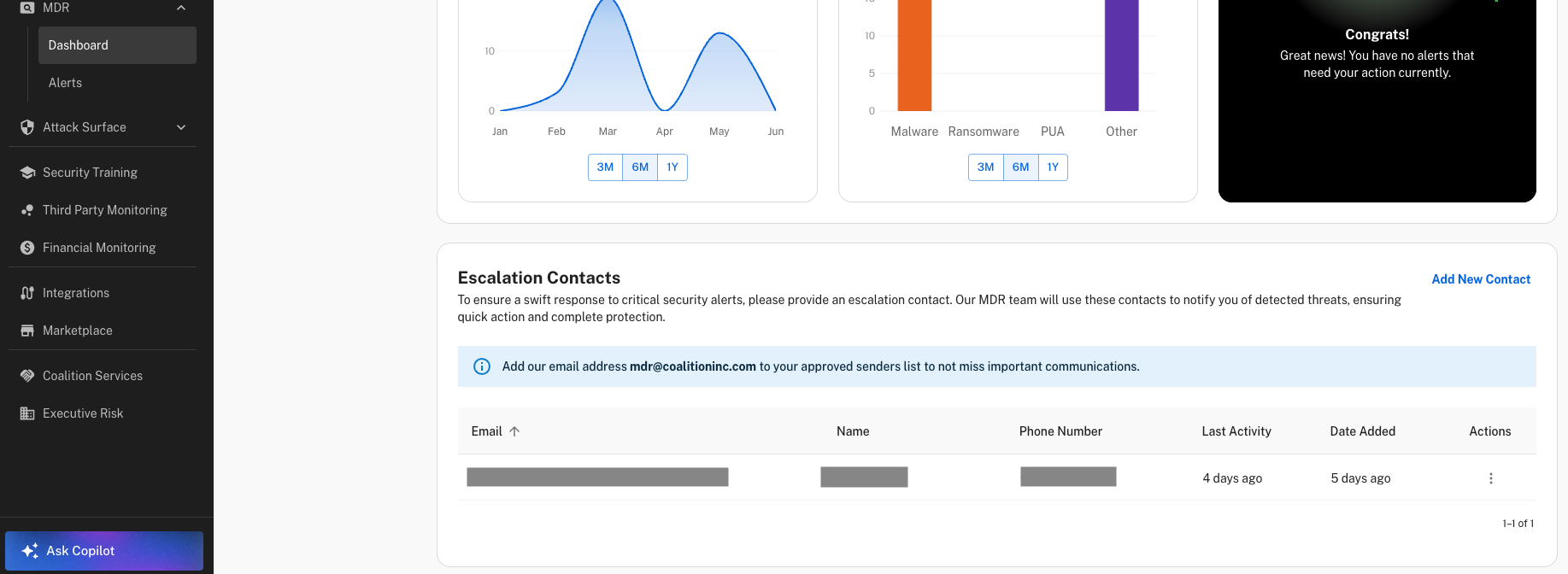Click the Date Added column header
The image size is (1568, 574).
point(1363,431)
